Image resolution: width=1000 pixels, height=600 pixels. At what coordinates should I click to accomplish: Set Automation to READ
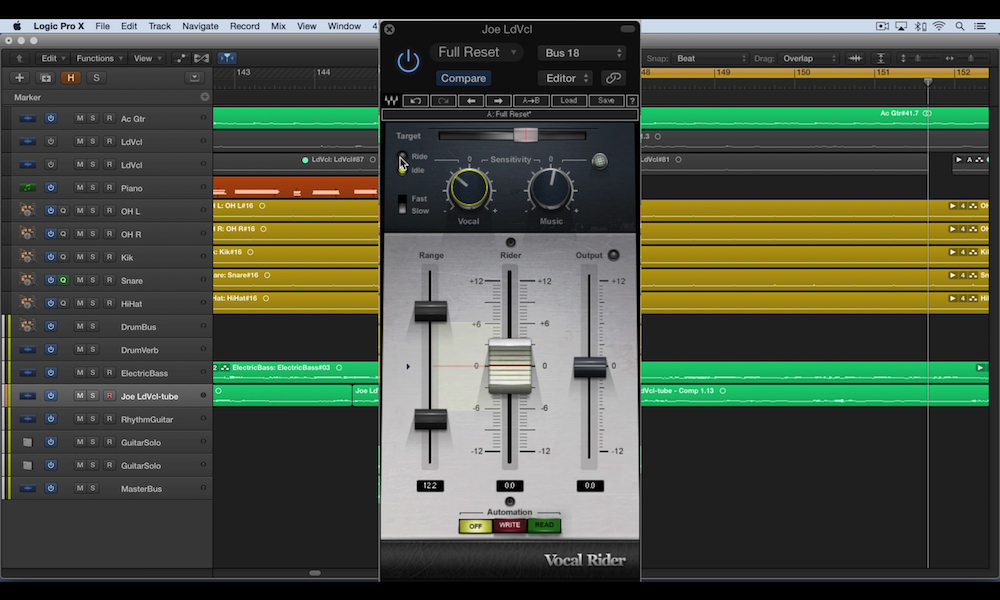(x=544, y=525)
